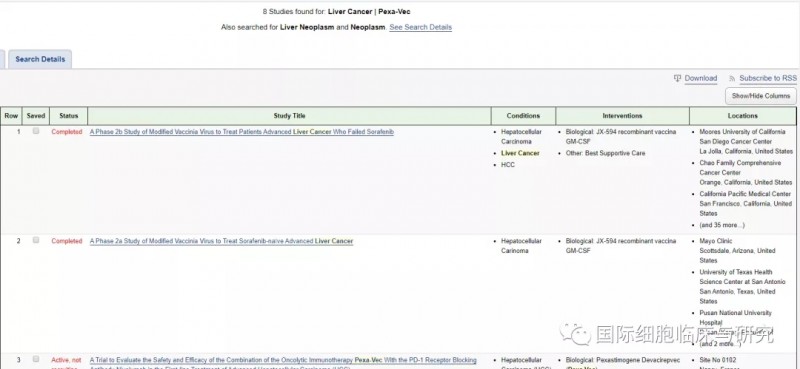Select the Completed status in row 1
This screenshot has width=800, height=369.
point(66,132)
